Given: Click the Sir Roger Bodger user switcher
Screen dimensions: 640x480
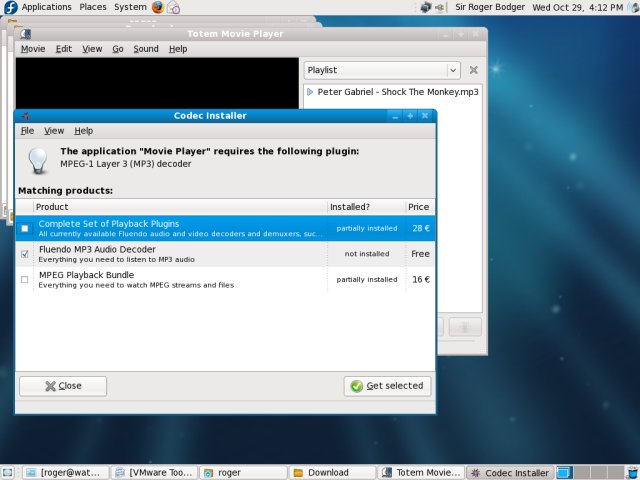Looking at the screenshot, I should coord(490,7).
